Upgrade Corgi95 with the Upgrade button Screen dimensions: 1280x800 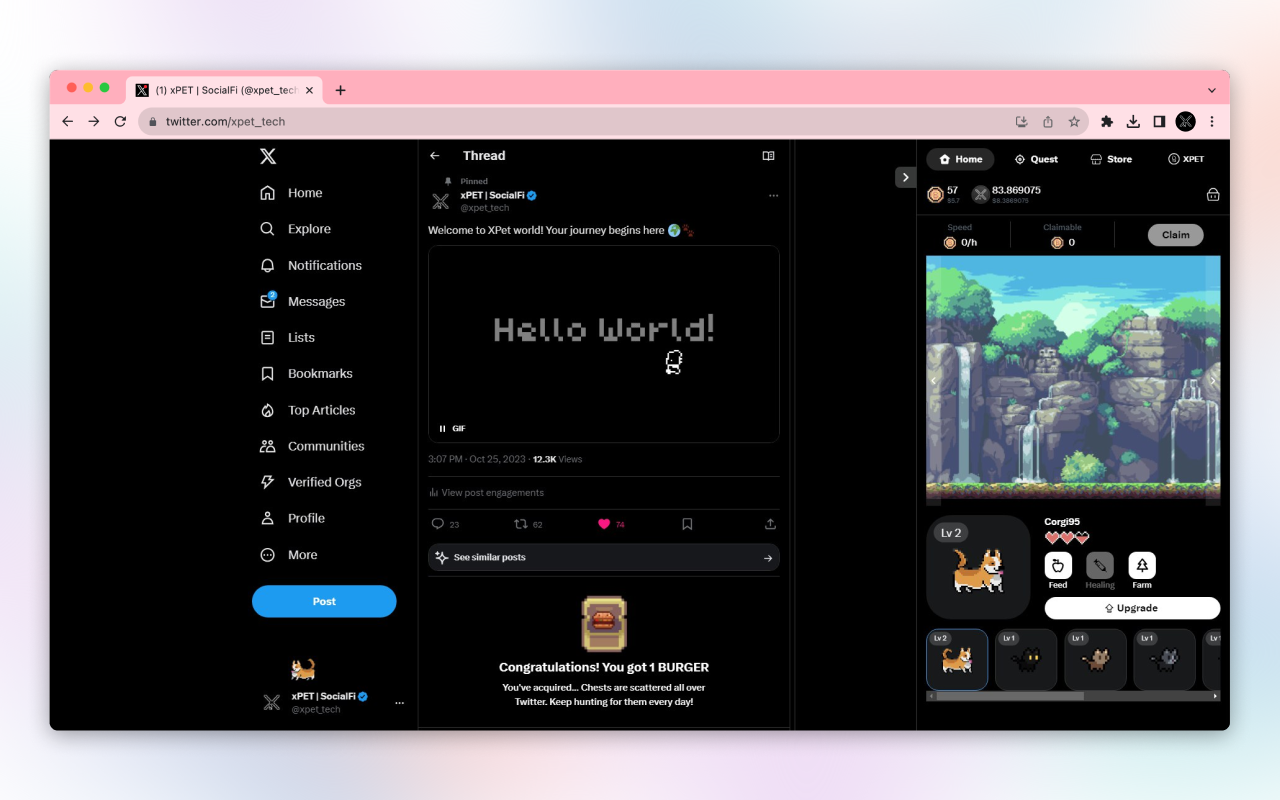click(1132, 607)
